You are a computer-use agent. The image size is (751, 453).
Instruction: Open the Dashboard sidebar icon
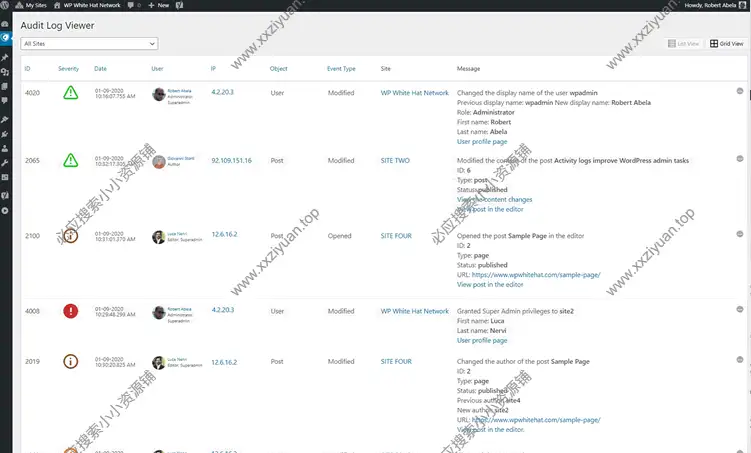pyautogui.click(x=5, y=23)
